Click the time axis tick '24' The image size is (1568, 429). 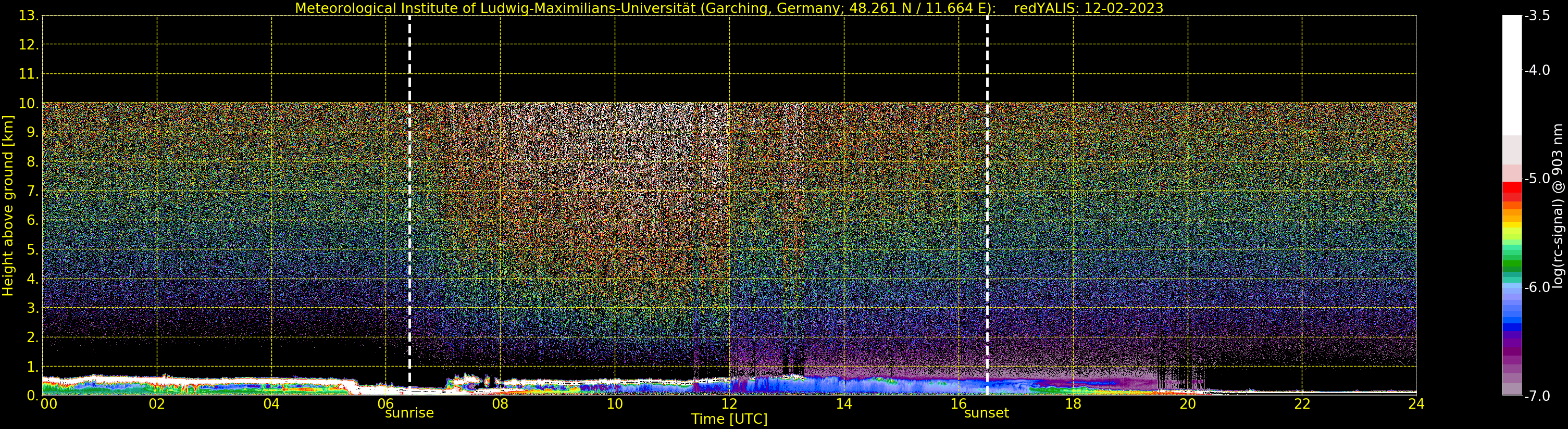click(x=1416, y=403)
